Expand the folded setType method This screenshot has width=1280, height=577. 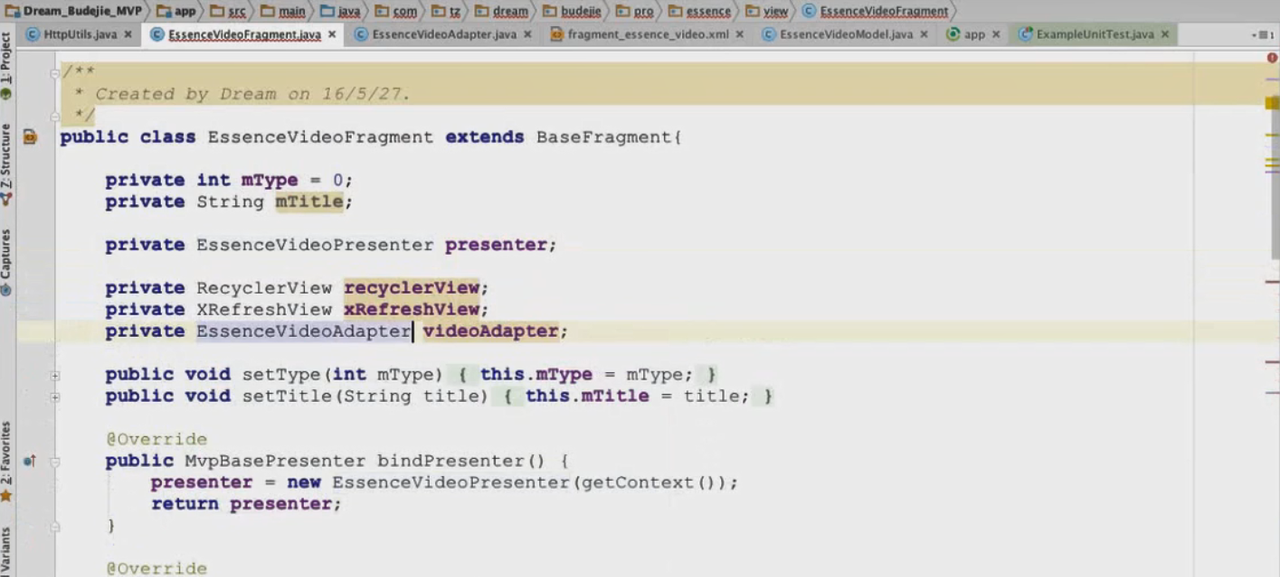click(55, 375)
